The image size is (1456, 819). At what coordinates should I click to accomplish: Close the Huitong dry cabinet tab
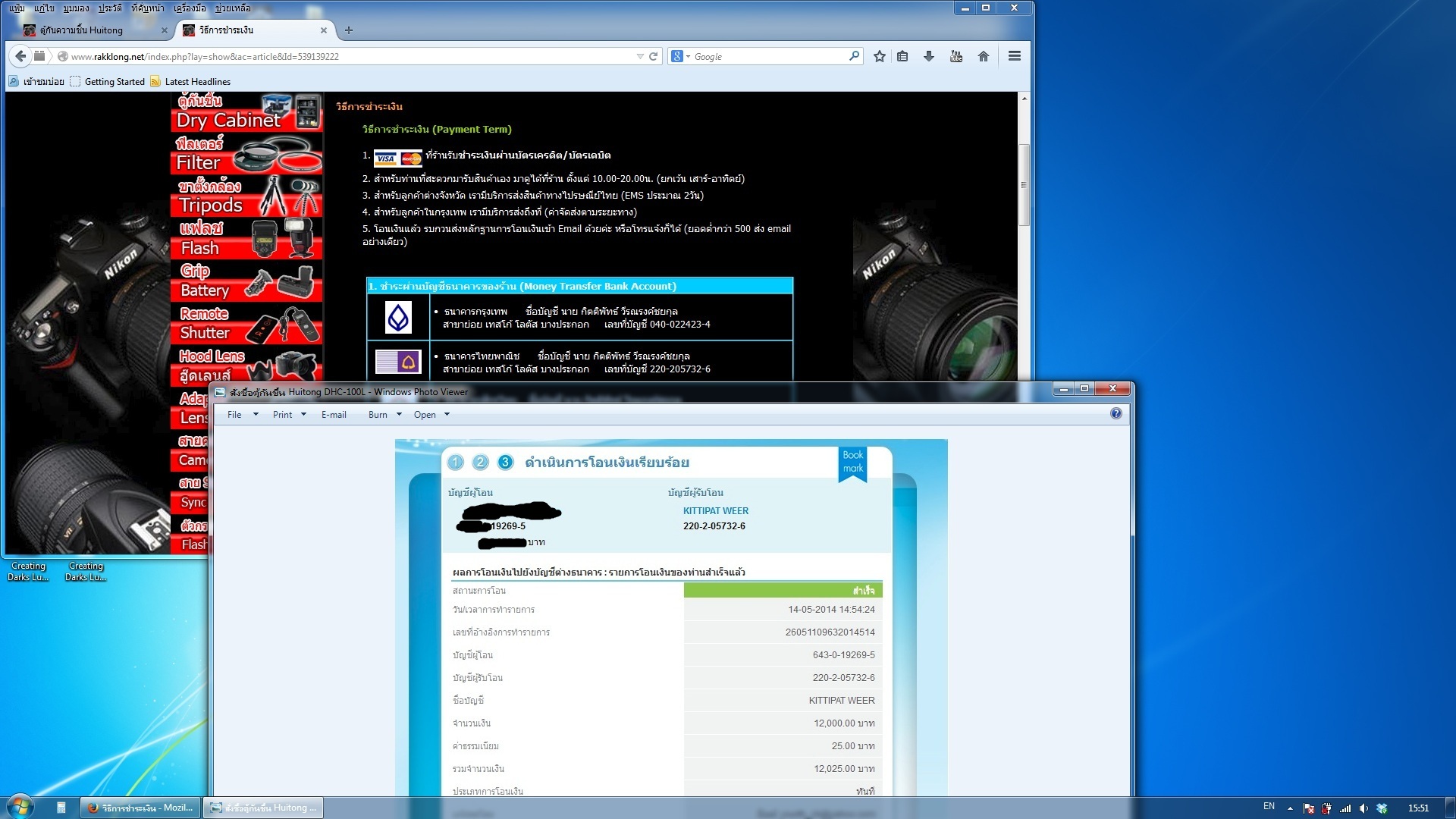click(x=165, y=30)
